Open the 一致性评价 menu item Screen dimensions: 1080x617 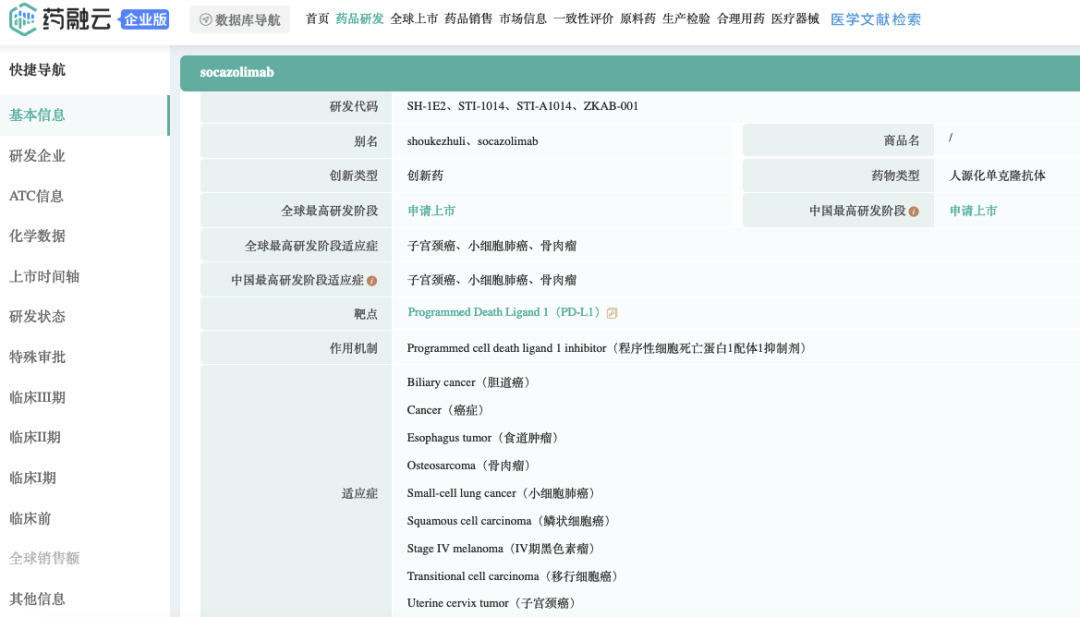(583, 19)
